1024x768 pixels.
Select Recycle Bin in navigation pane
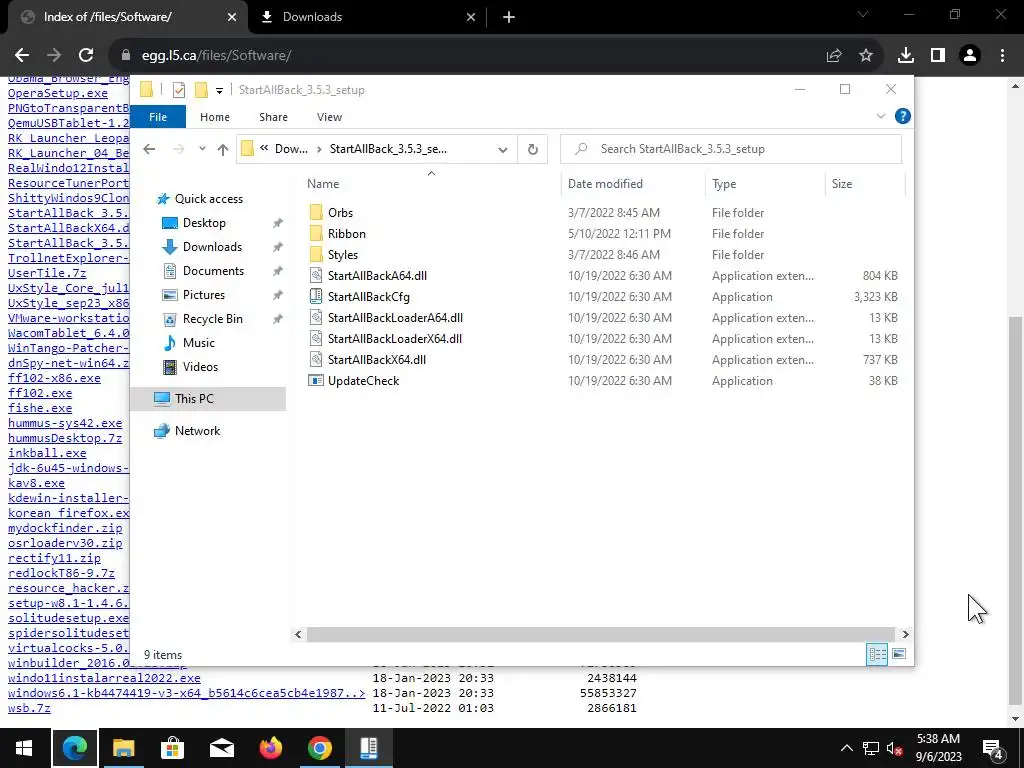(212, 319)
